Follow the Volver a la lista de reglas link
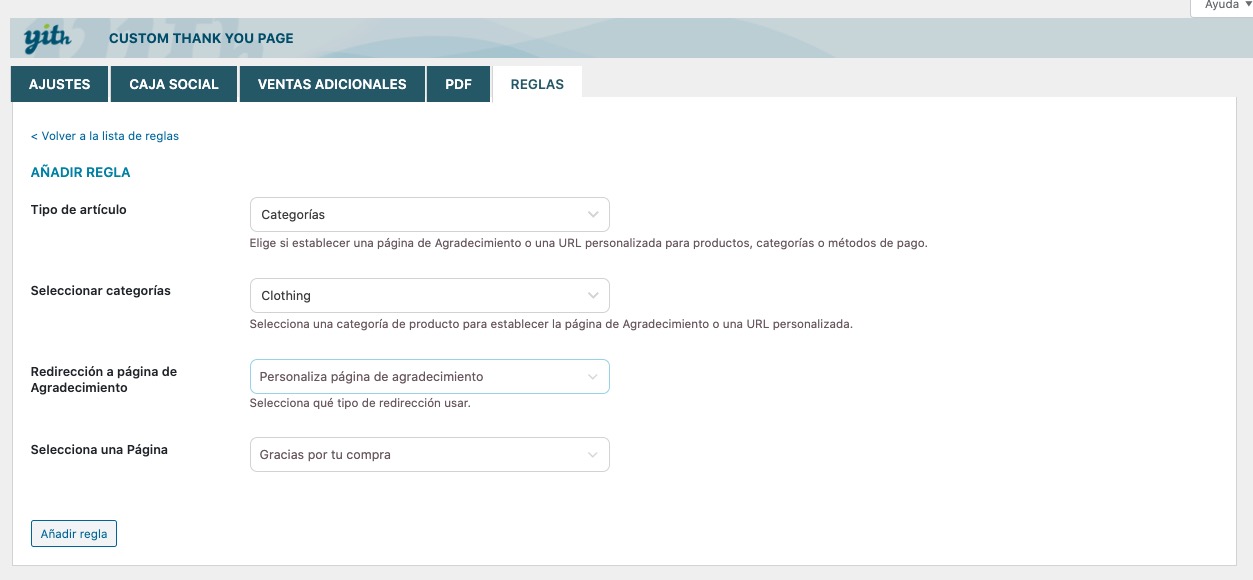 pos(105,136)
